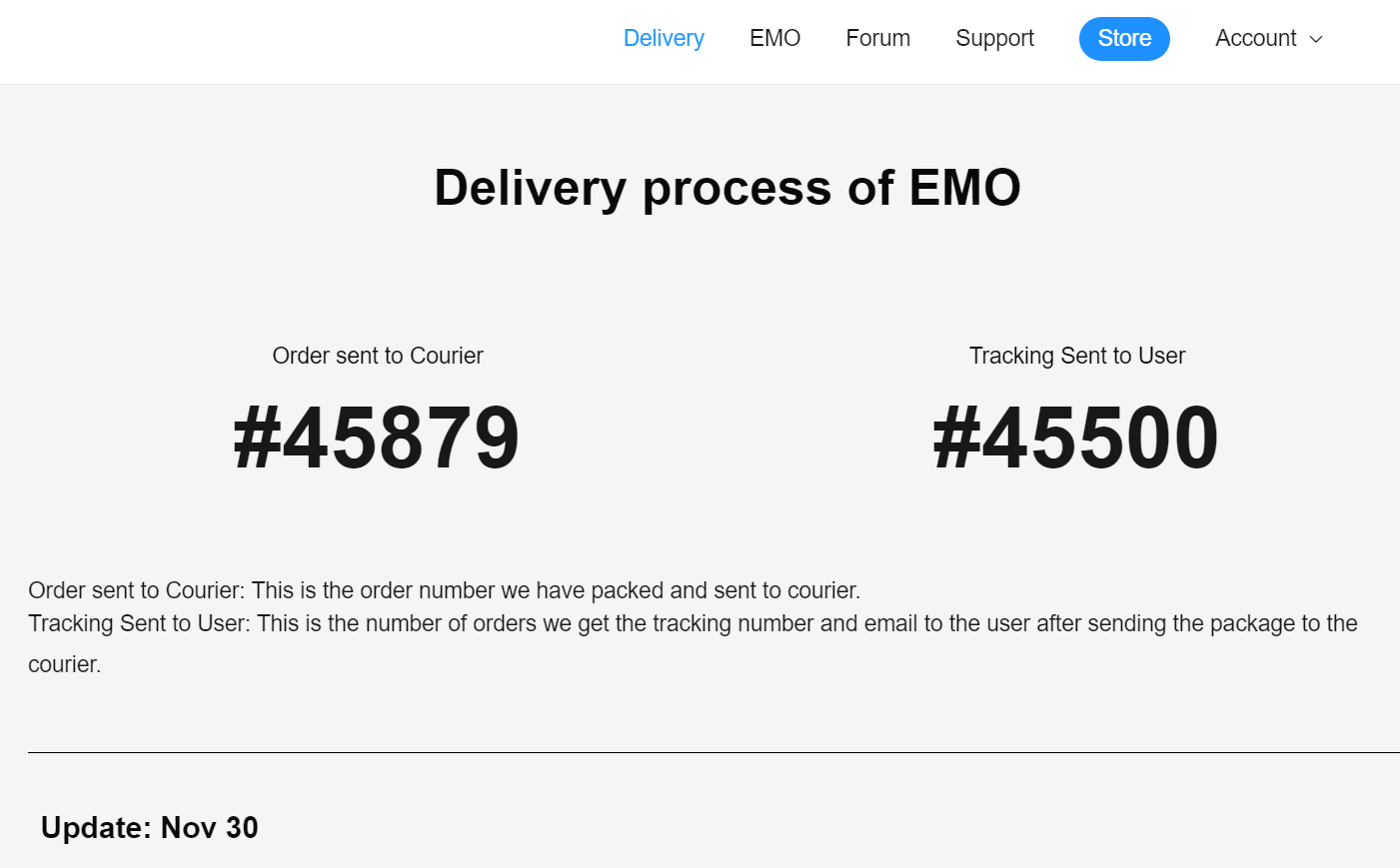Open the Forum navigation link
This screenshot has width=1400, height=868.
click(877, 38)
